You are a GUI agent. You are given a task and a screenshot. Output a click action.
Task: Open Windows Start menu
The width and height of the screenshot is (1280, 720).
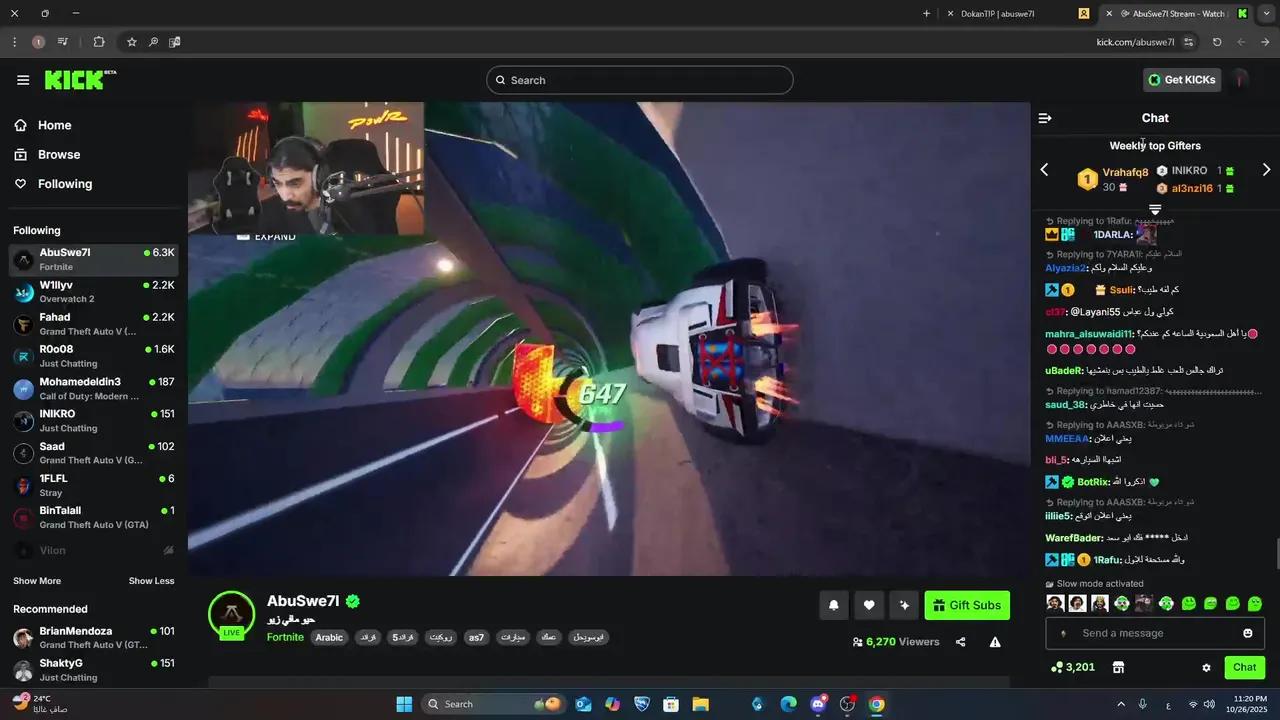click(x=404, y=704)
